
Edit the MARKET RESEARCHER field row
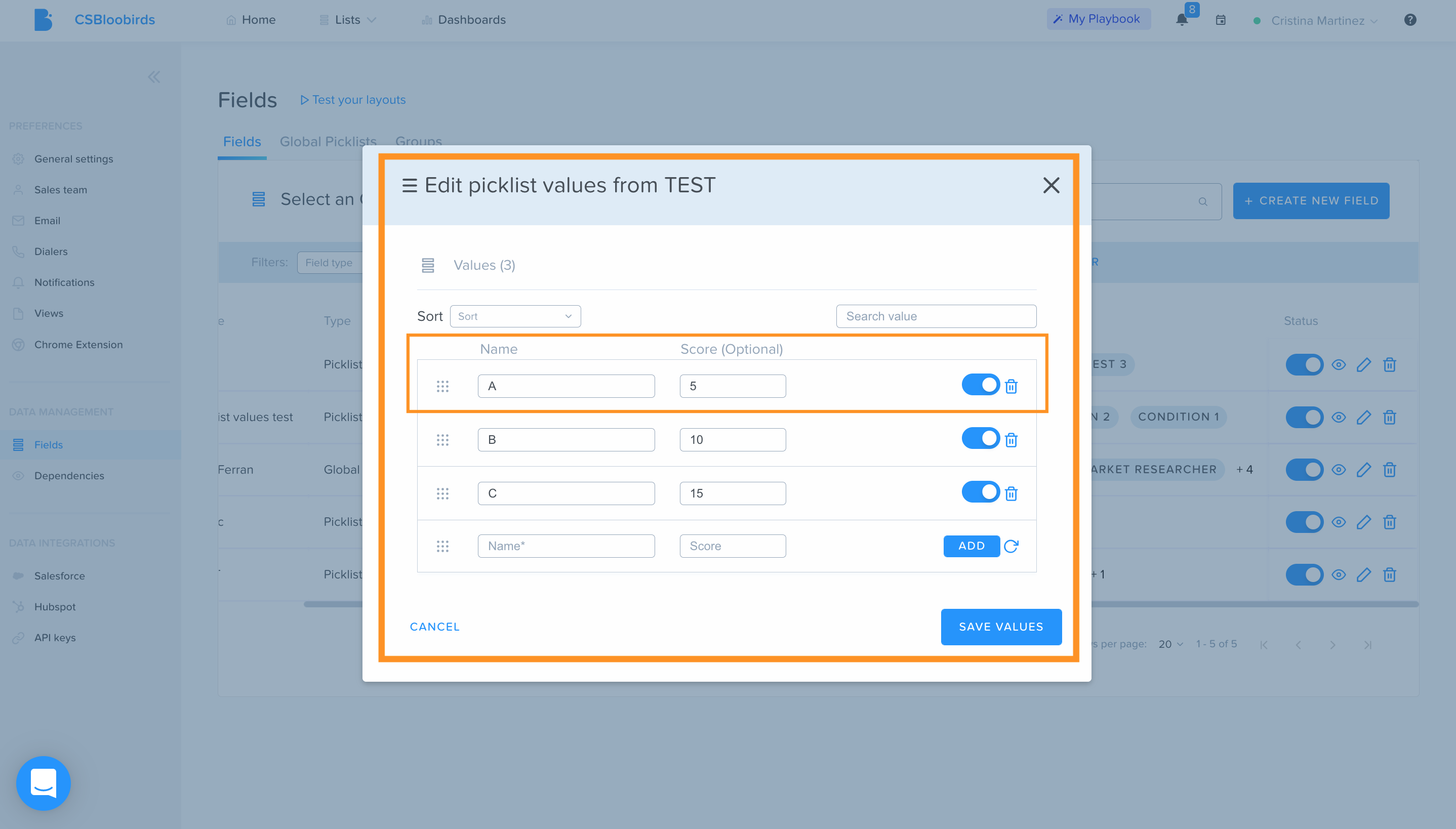[x=1363, y=470]
